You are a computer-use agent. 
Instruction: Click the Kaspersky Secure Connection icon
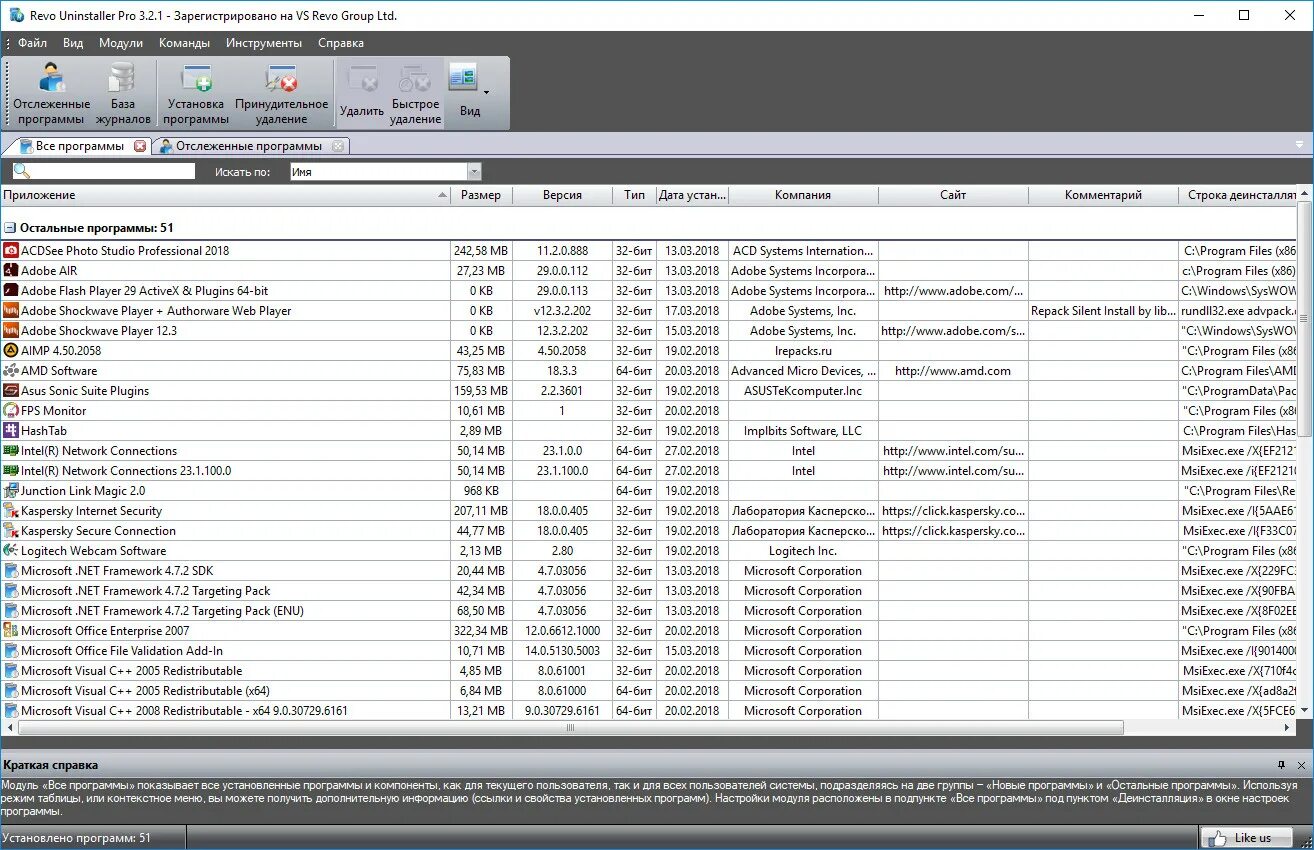click(x=11, y=531)
